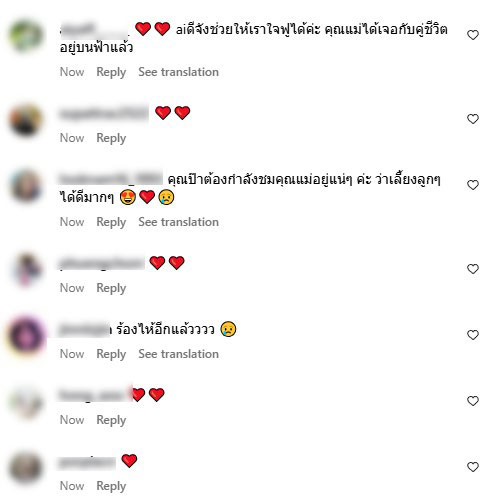This screenshot has height=498, width=487.
Task: Reply to the fourth comment
Action: click(x=111, y=288)
